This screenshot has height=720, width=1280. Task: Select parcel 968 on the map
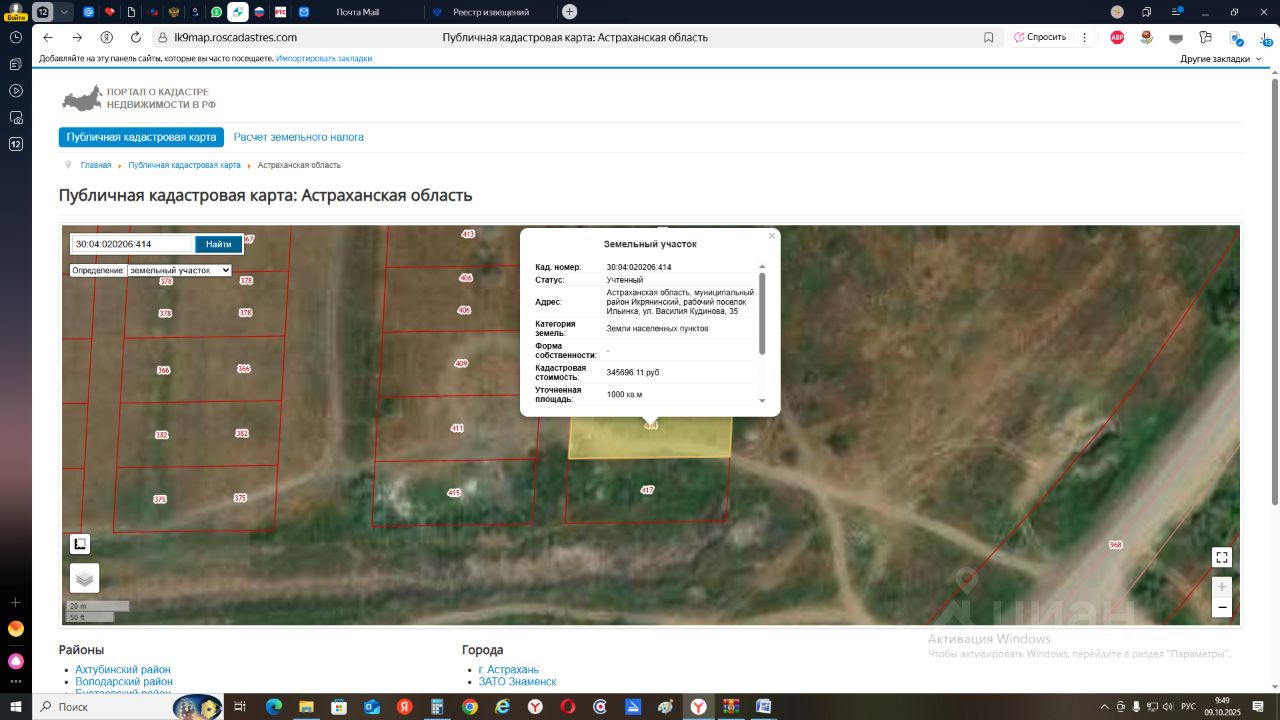1115,545
